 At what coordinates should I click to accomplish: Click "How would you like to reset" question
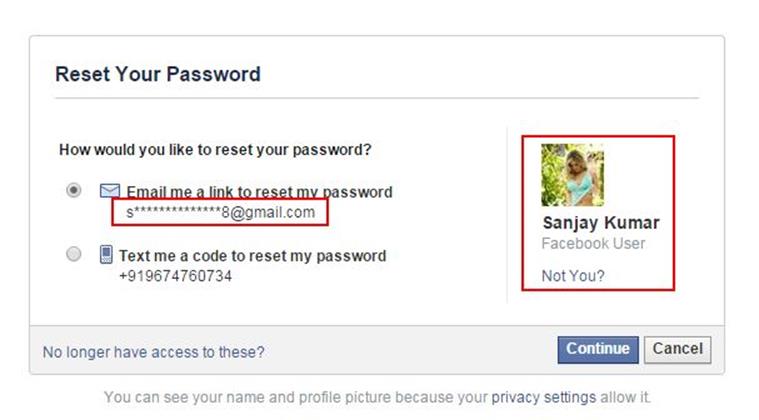pos(215,150)
